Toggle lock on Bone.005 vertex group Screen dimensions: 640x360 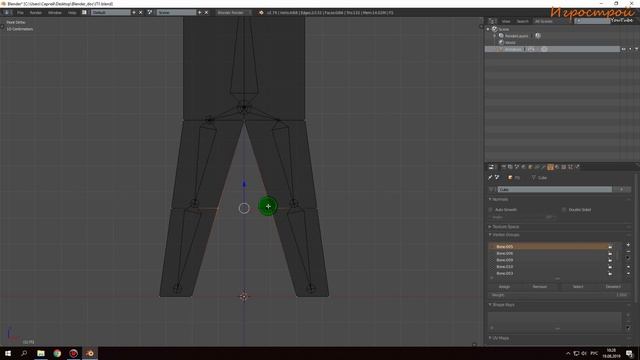610,247
